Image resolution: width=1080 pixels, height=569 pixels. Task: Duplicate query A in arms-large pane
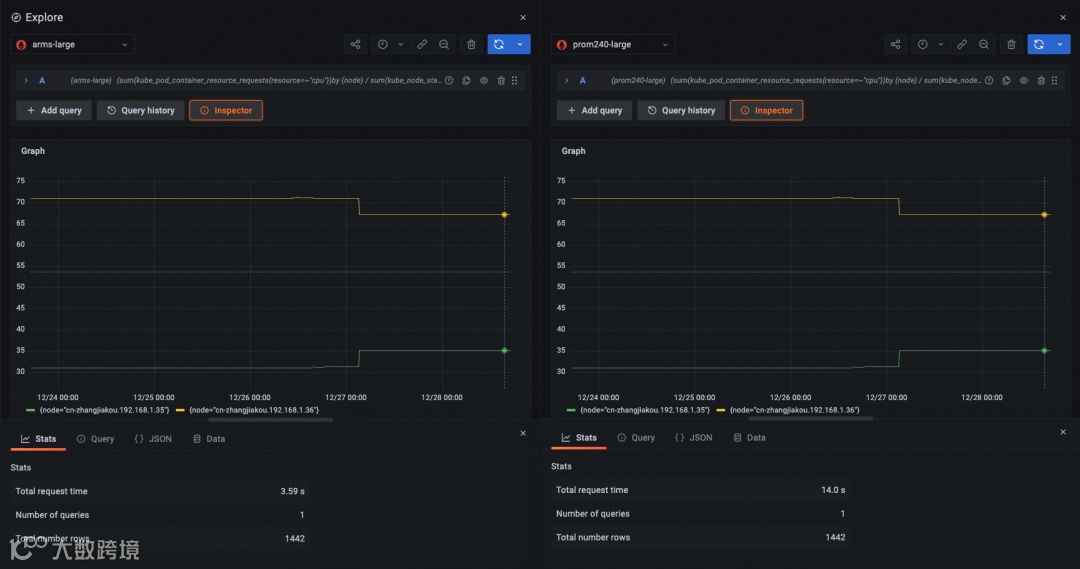point(466,81)
